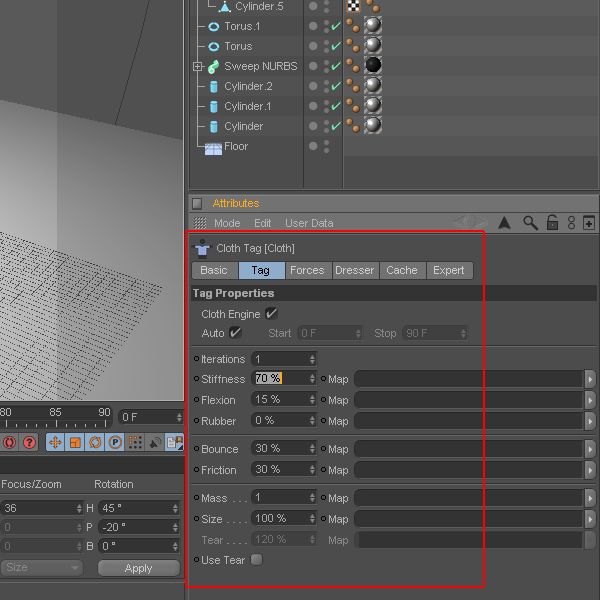
Task: Click the red question mark autokey icon
Action: [x=29, y=443]
